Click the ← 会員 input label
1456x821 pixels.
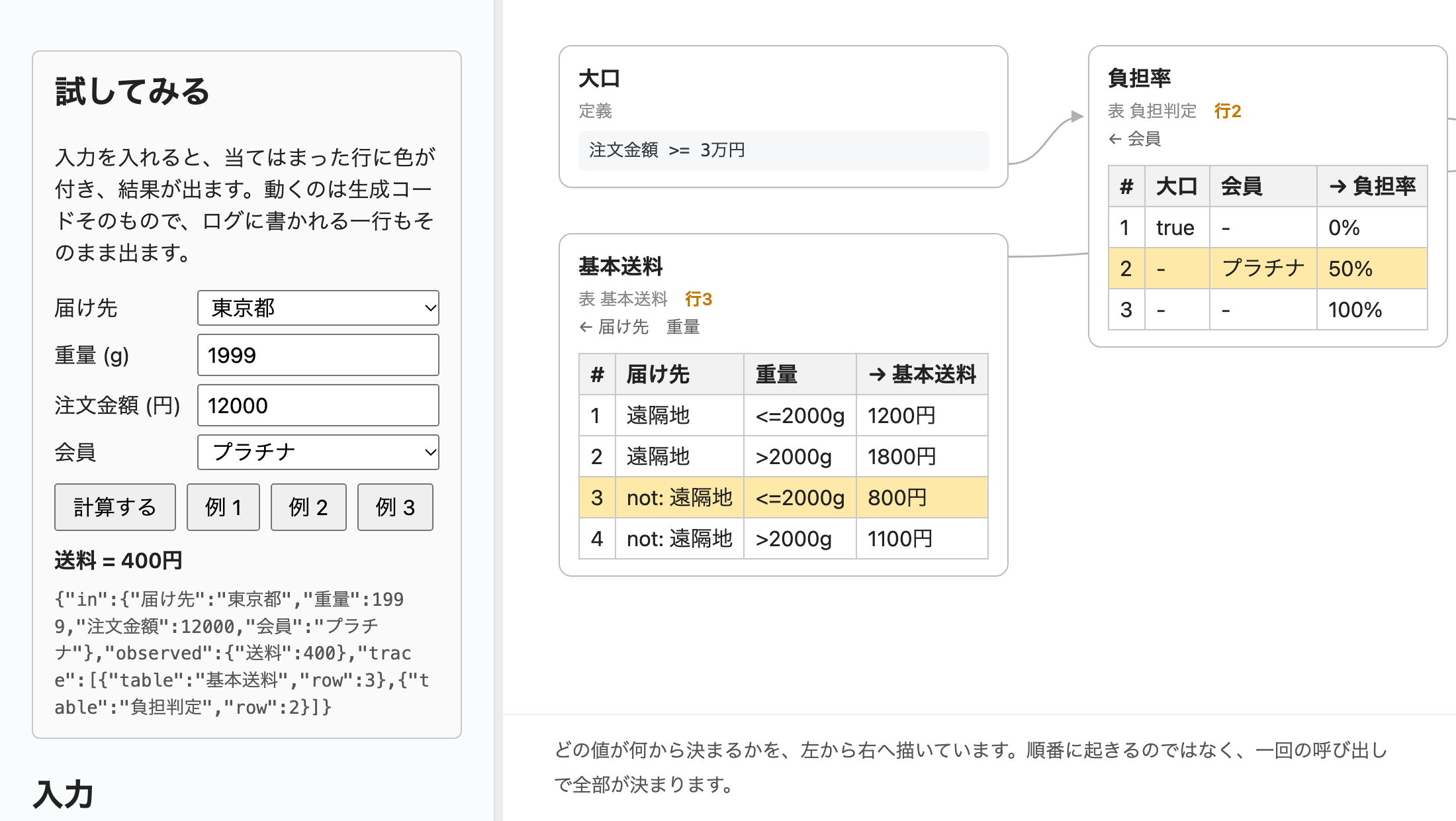click(1134, 139)
